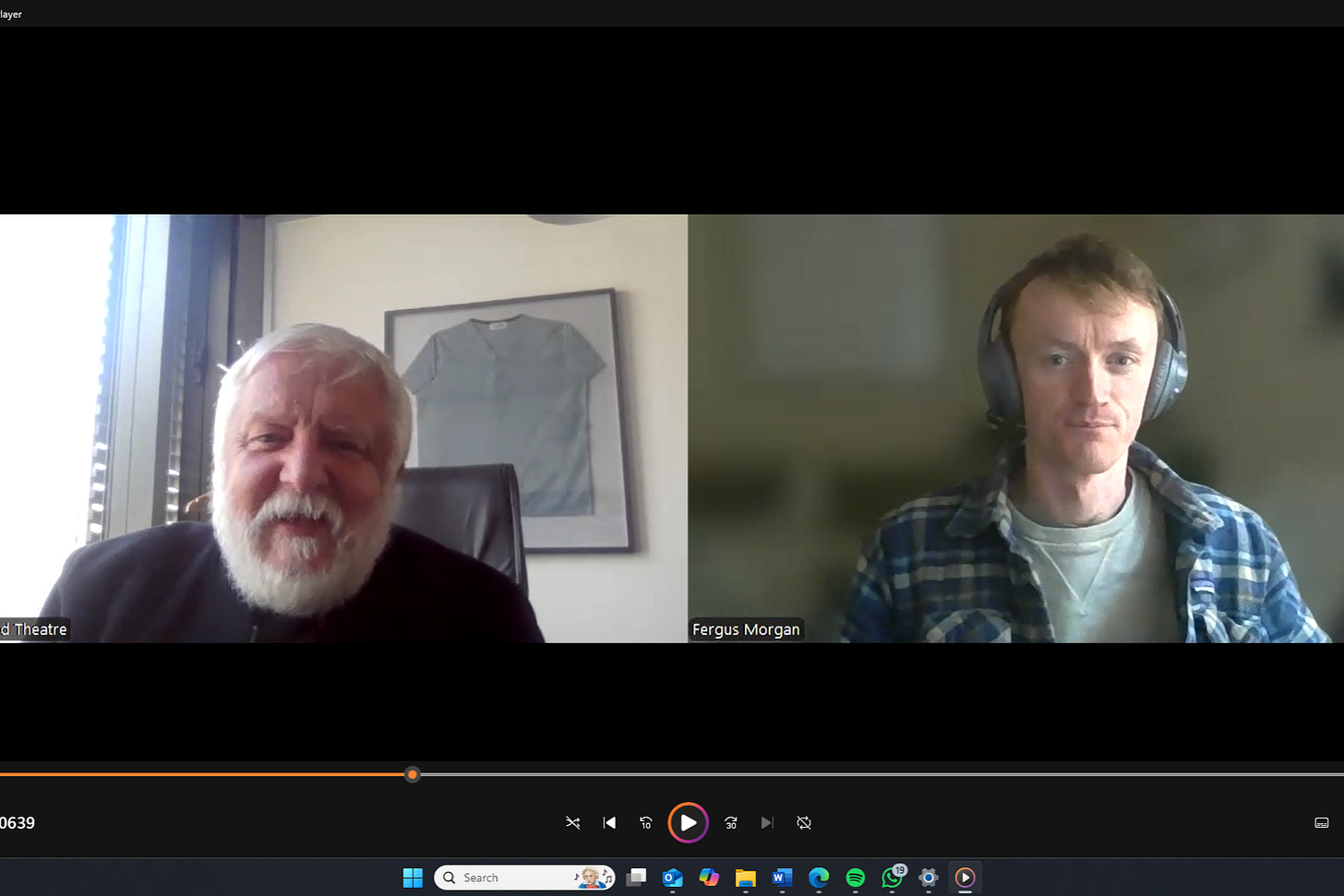Switch to Microsoft Word on taskbar
1344x896 pixels.
click(x=782, y=878)
